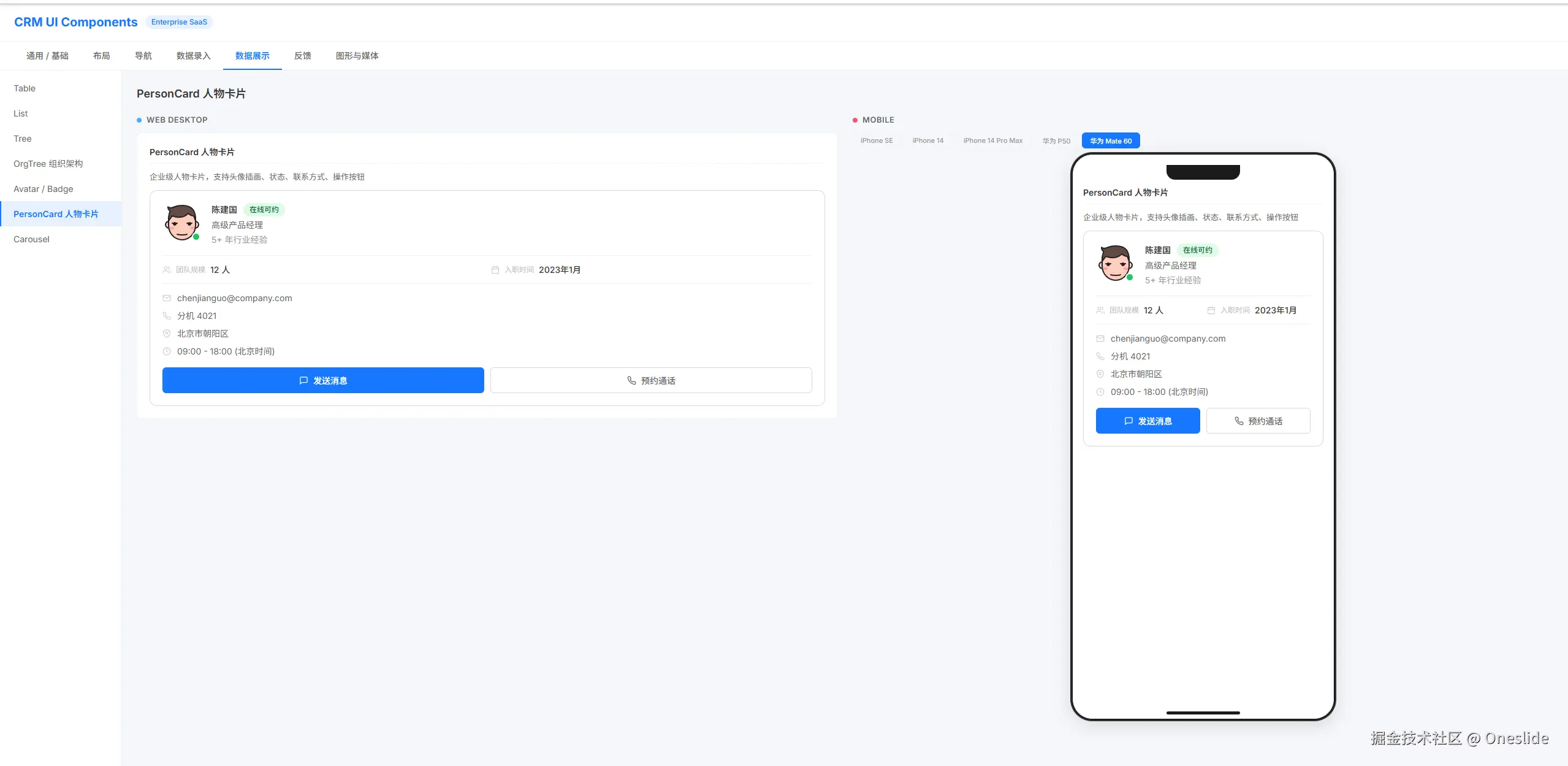Click the avatar illustration in mobile preview

click(x=1116, y=263)
